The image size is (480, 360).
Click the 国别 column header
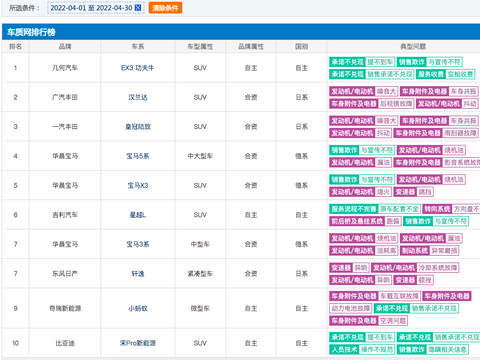[x=301, y=46]
